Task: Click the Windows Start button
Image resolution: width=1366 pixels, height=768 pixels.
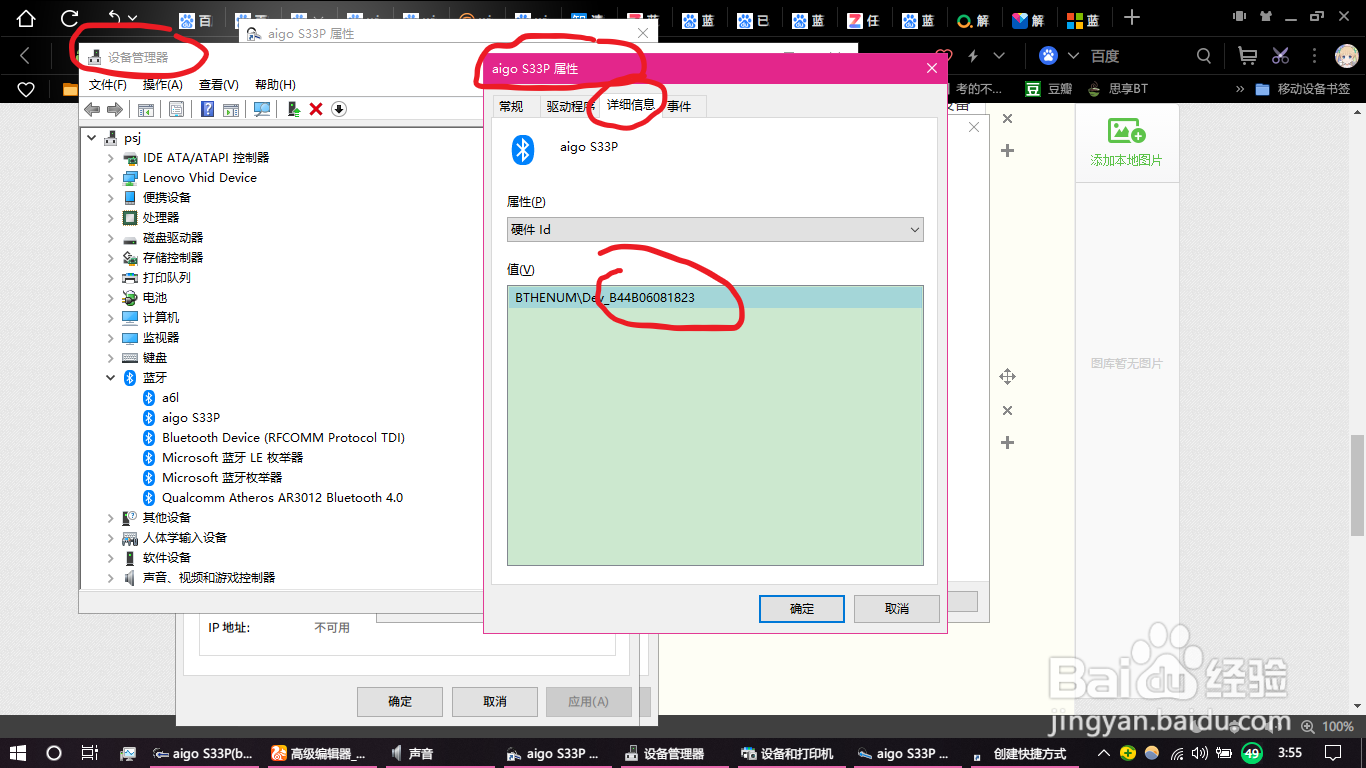Action: click(x=18, y=753)
